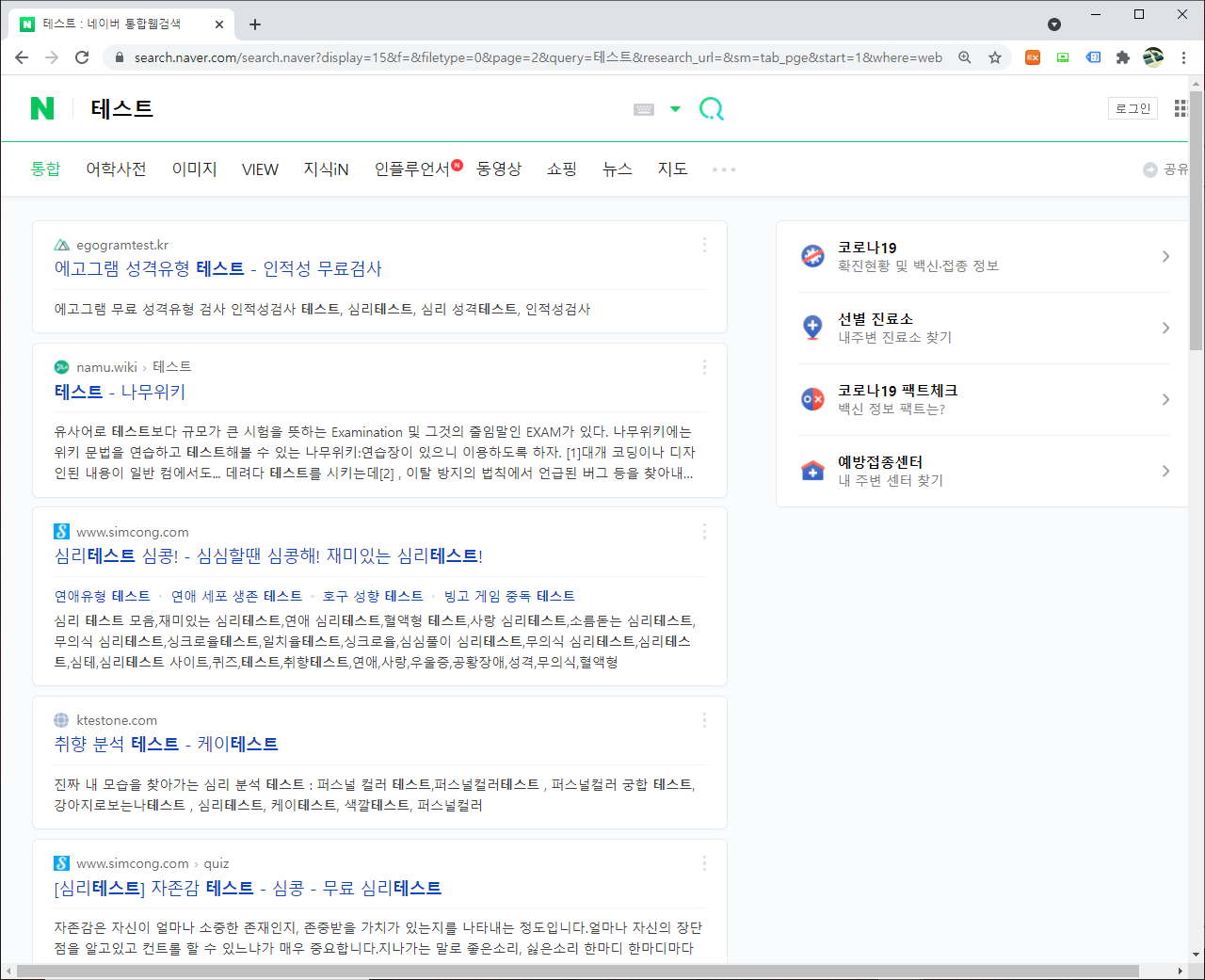
Task: Click the Chrome profile avatar
Action: tap(1153, 57)
